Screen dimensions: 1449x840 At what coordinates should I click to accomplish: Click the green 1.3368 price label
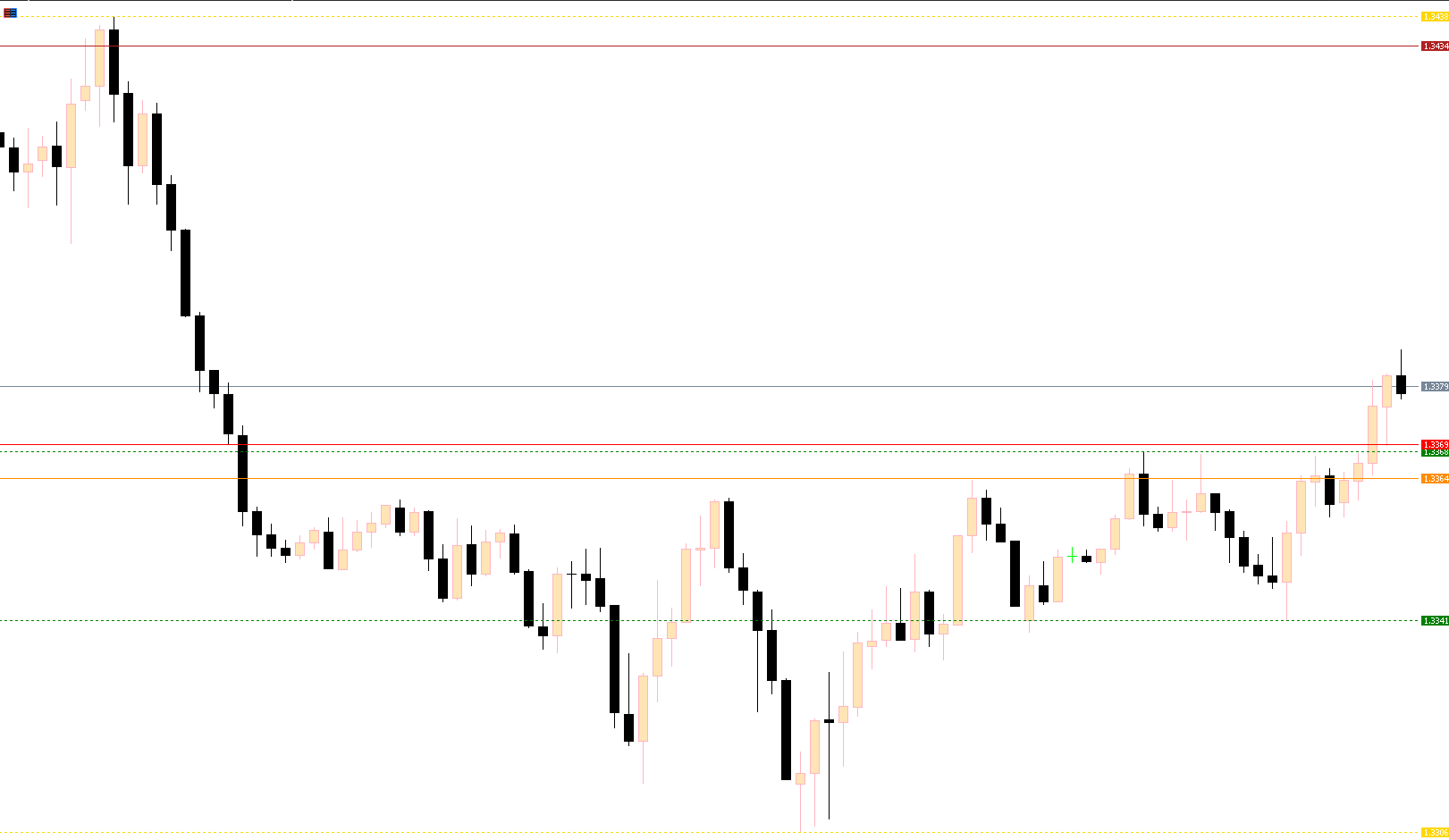coord(1434,452)
